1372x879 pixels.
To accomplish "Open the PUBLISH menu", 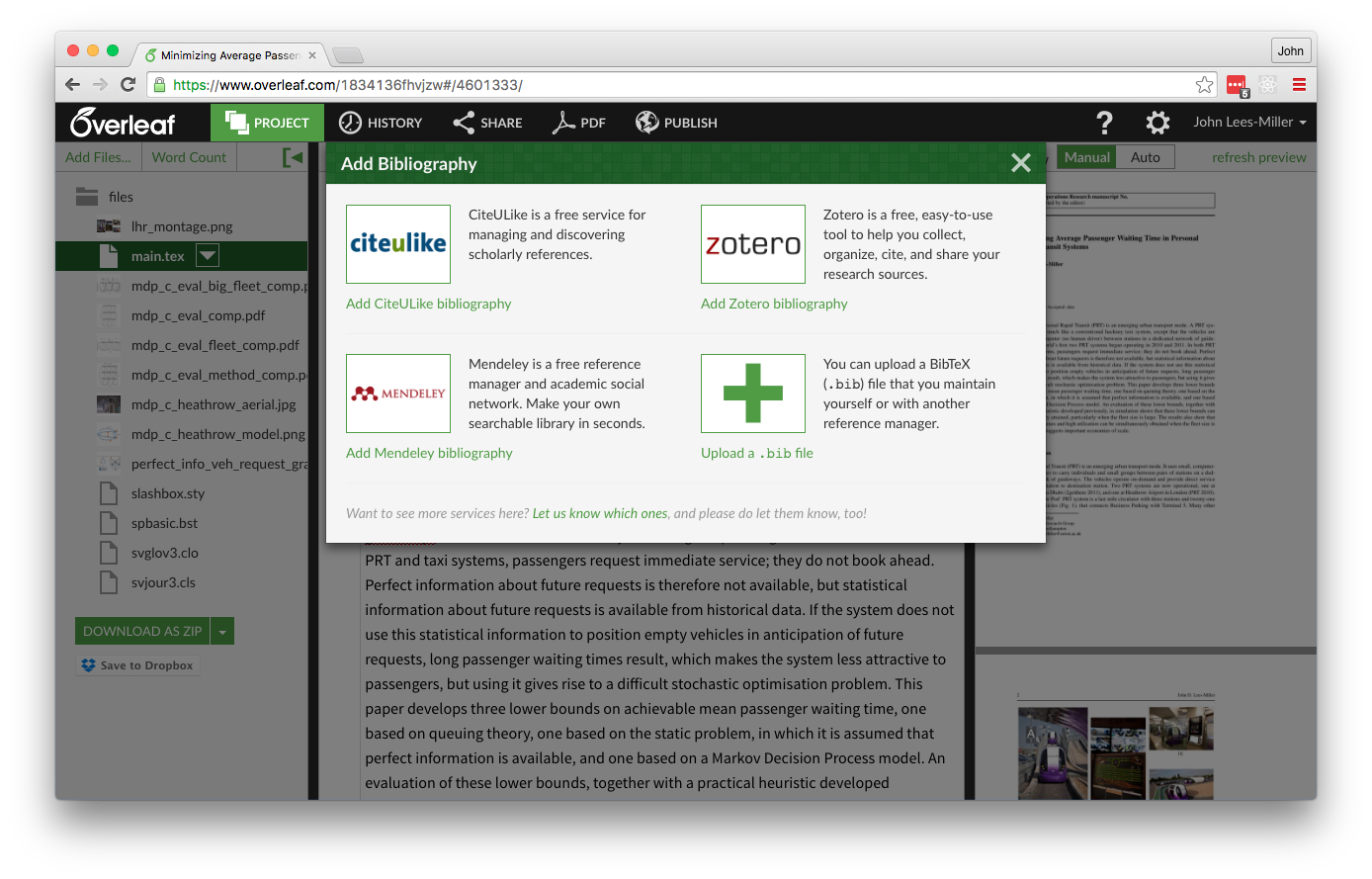I will [x=676, y=123].
